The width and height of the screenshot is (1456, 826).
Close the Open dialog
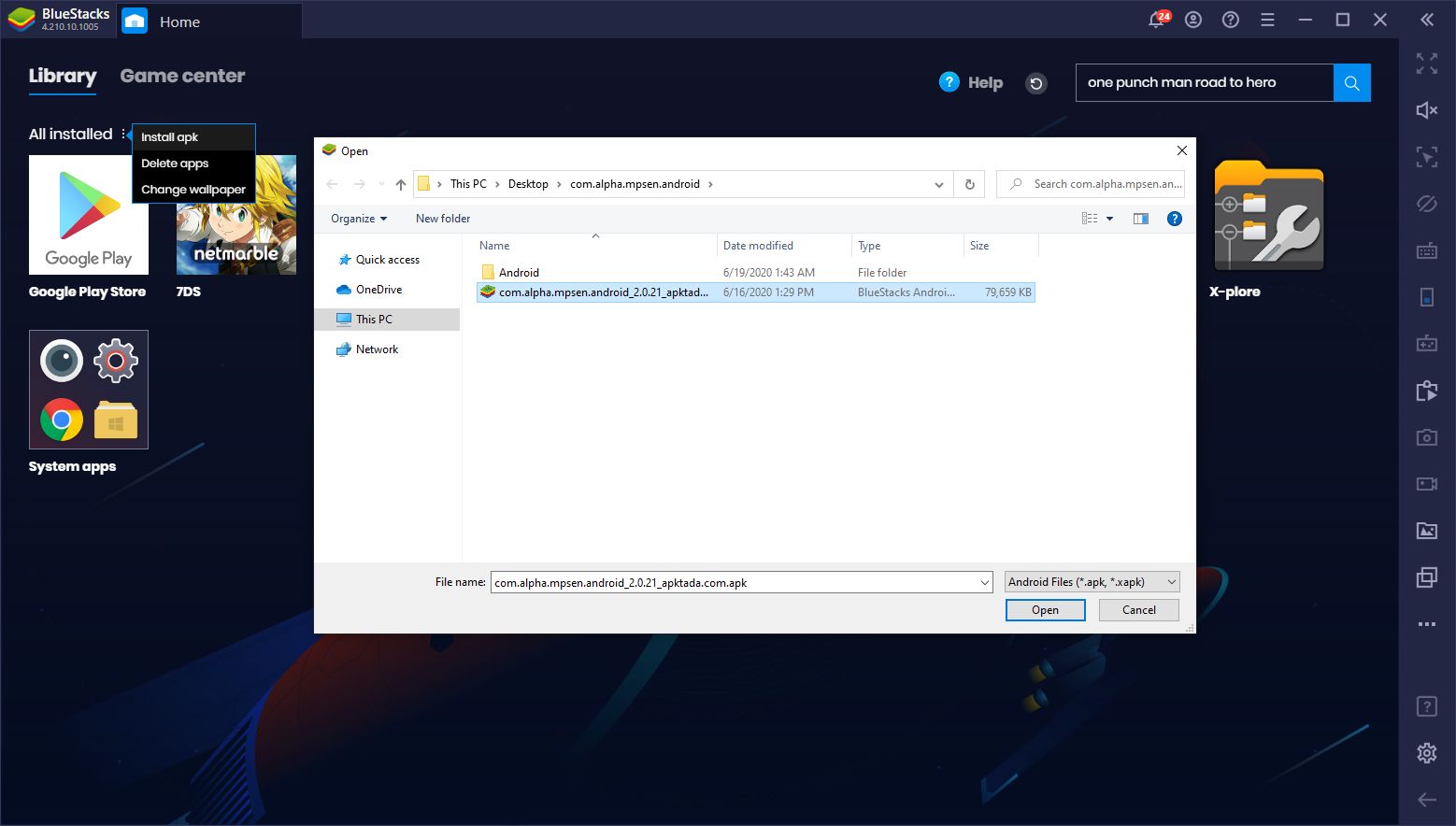[x=1181, y=150]
